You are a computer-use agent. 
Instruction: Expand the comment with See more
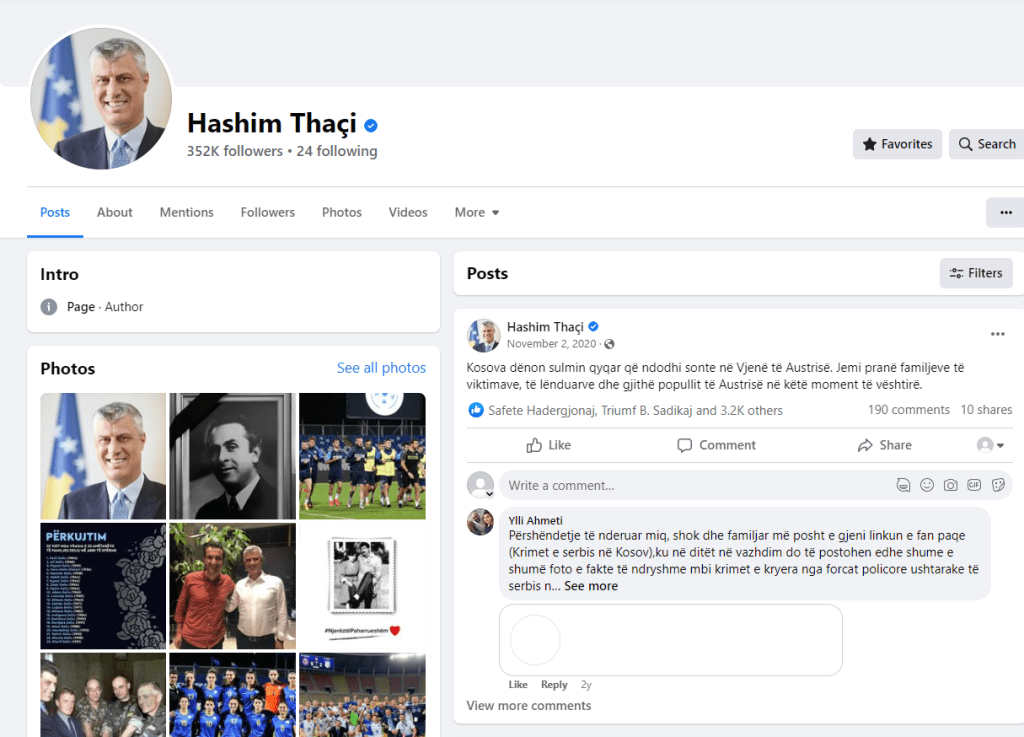pos(591,586)
